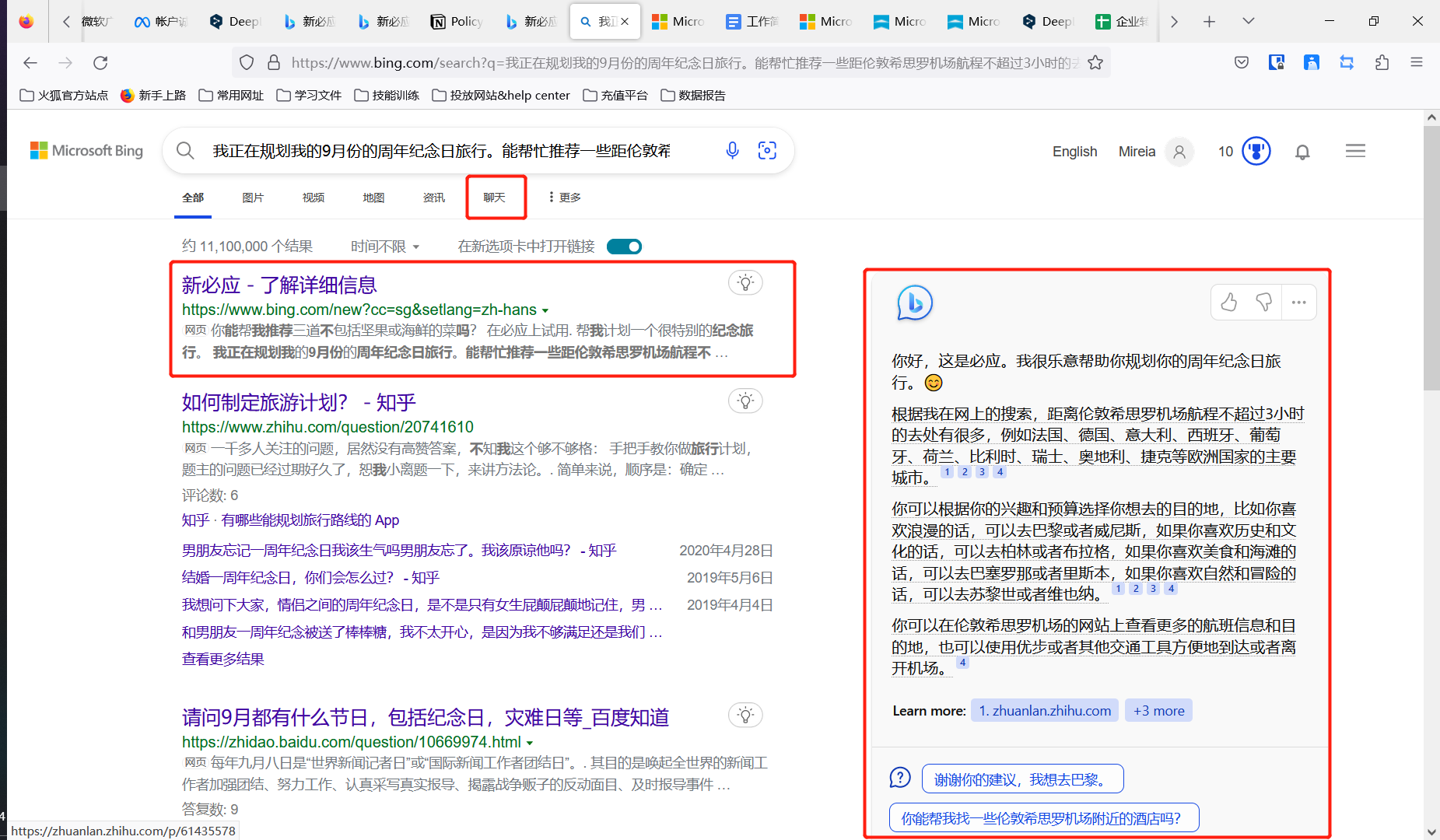Like the Bing chat answer

tap(1229, 303)
